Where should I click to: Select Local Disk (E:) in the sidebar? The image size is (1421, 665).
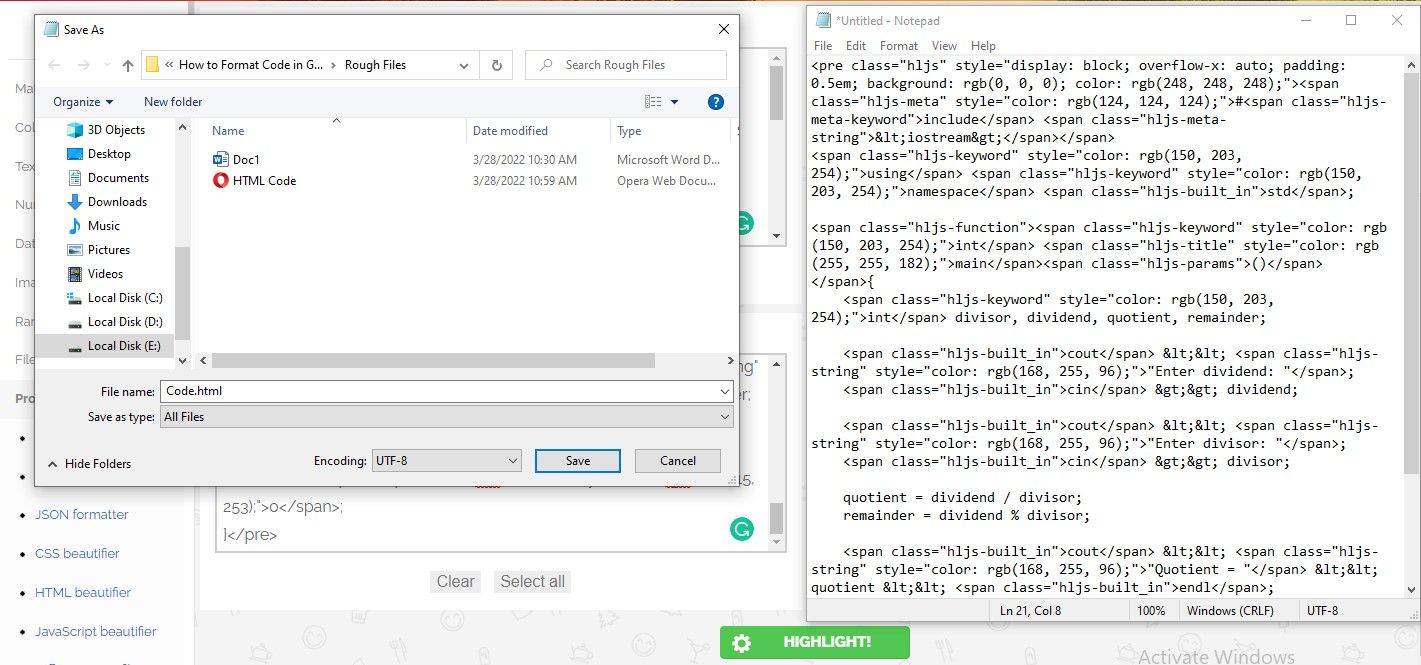[x=122, y=345]
